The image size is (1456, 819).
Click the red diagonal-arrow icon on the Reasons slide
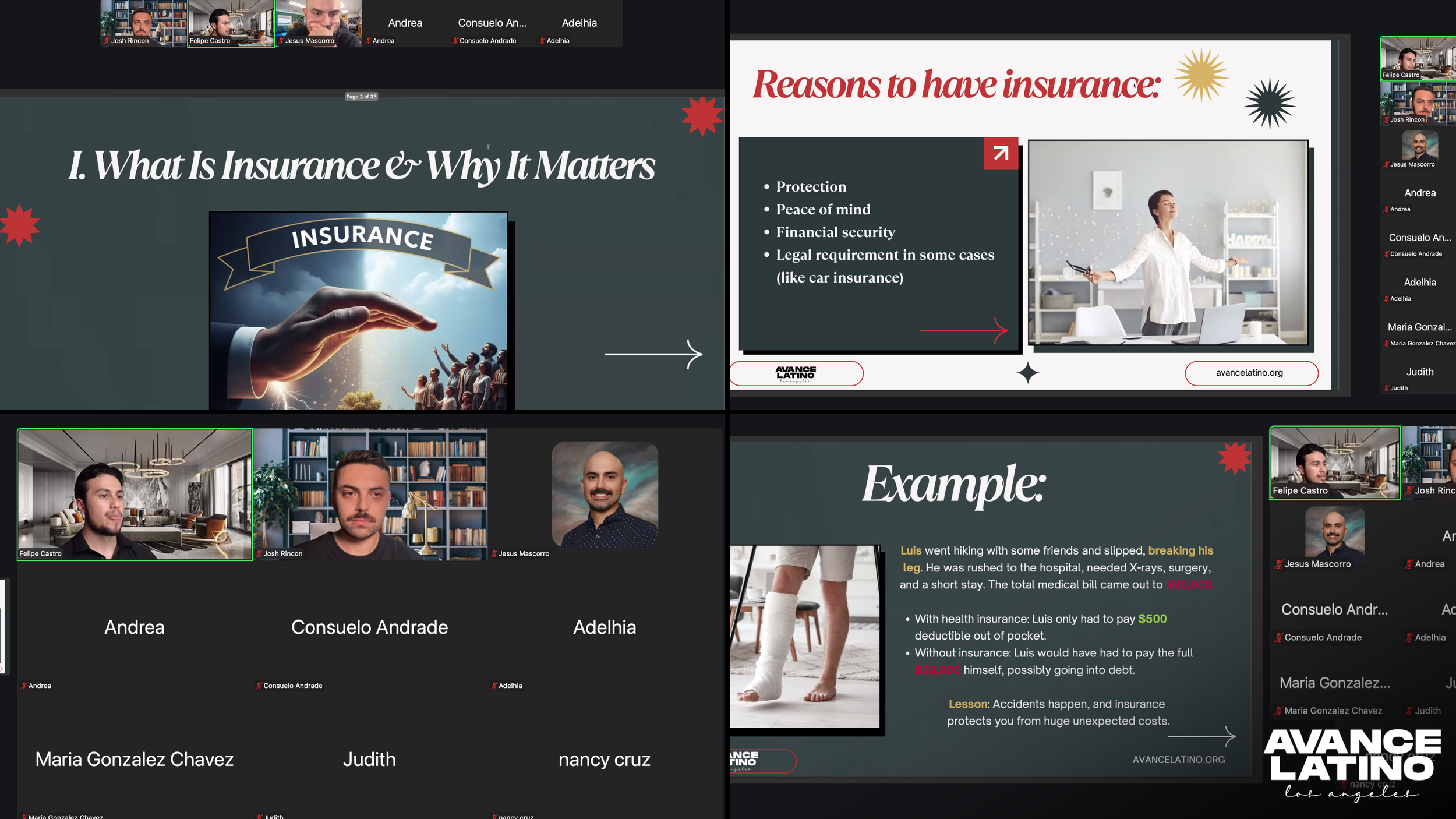point(1001,153)
